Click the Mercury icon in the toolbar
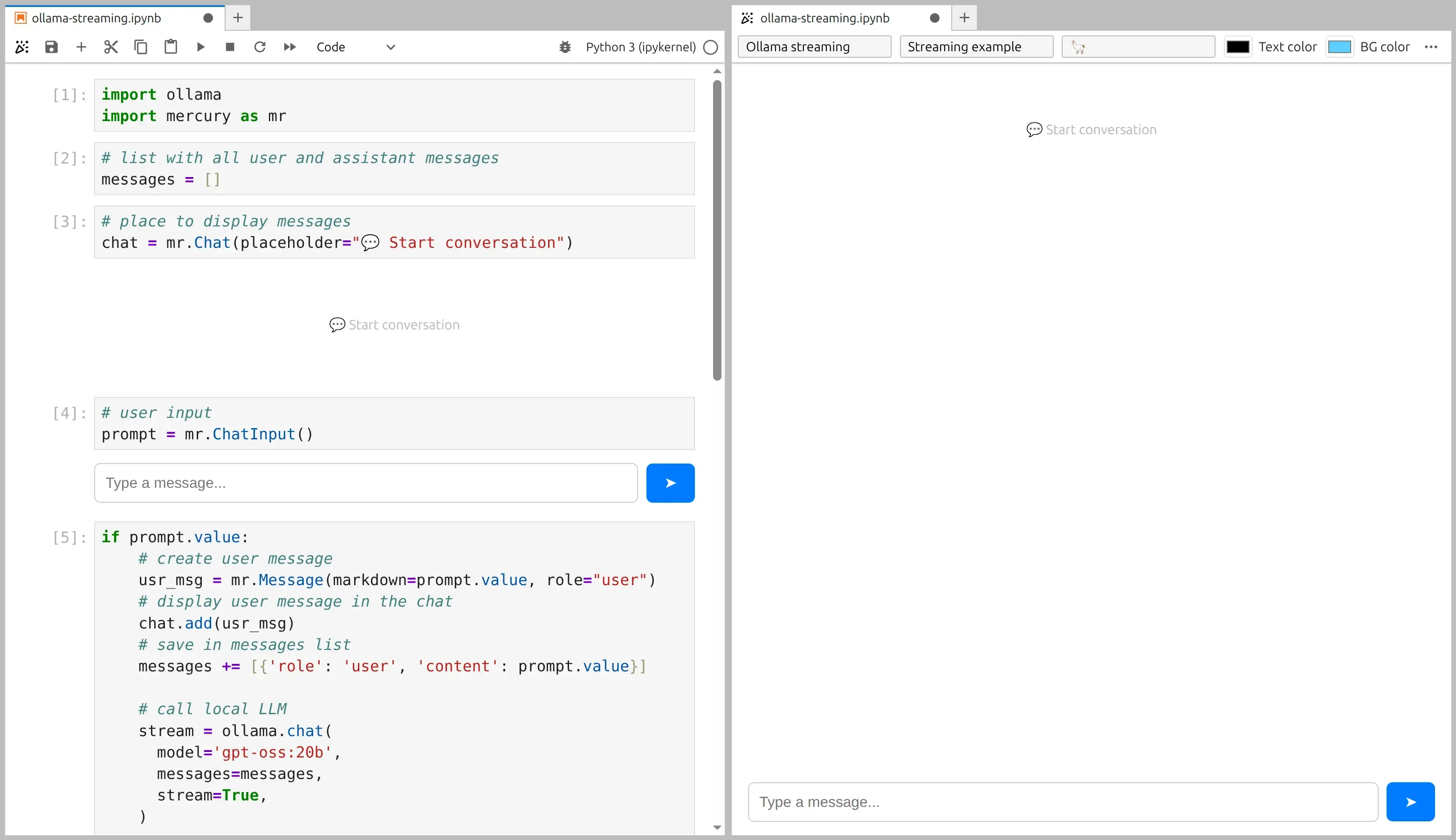 click(x=22, y=47)
